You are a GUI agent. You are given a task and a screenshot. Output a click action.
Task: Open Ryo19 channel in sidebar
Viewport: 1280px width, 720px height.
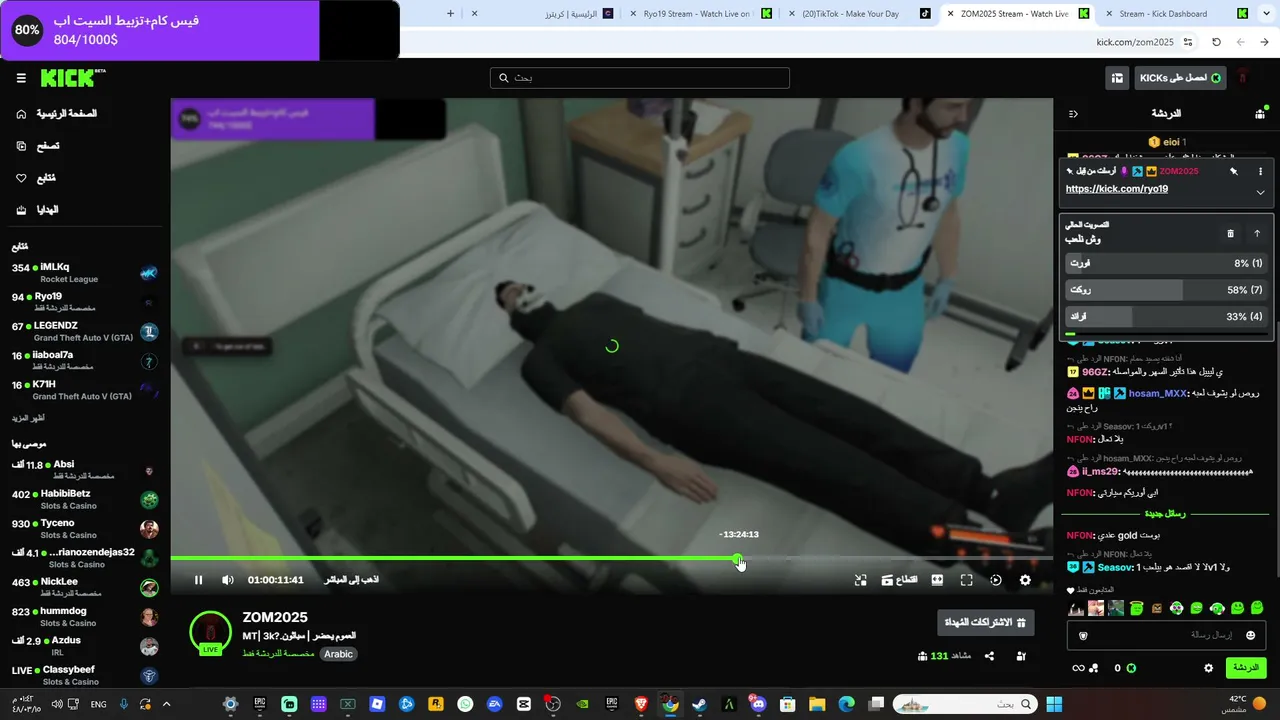tap(85, 302)
